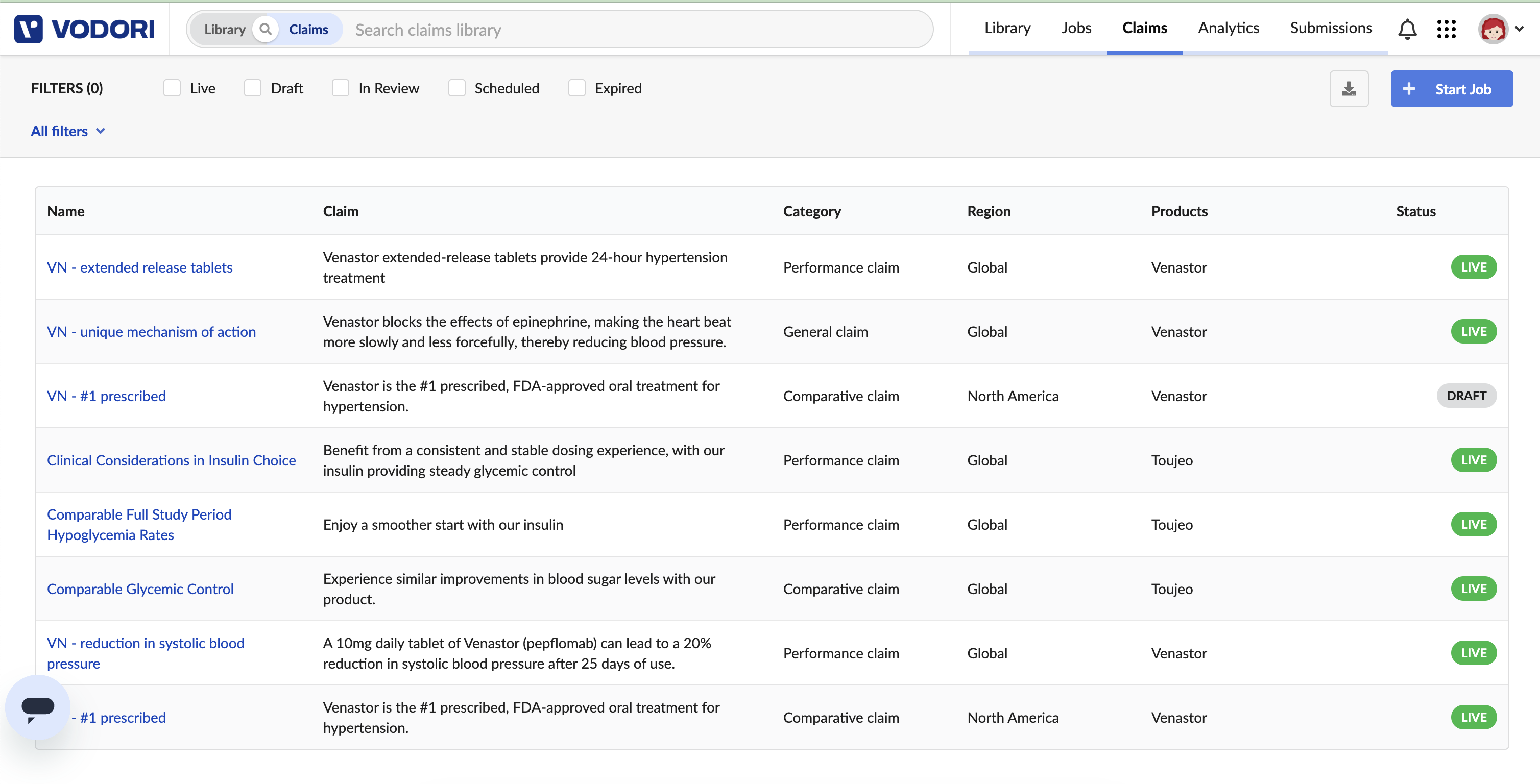Screen dimensions: 1540x784
Task: Click LIVE badge for extended release tablets
Action: click(x=1474, y=267)
